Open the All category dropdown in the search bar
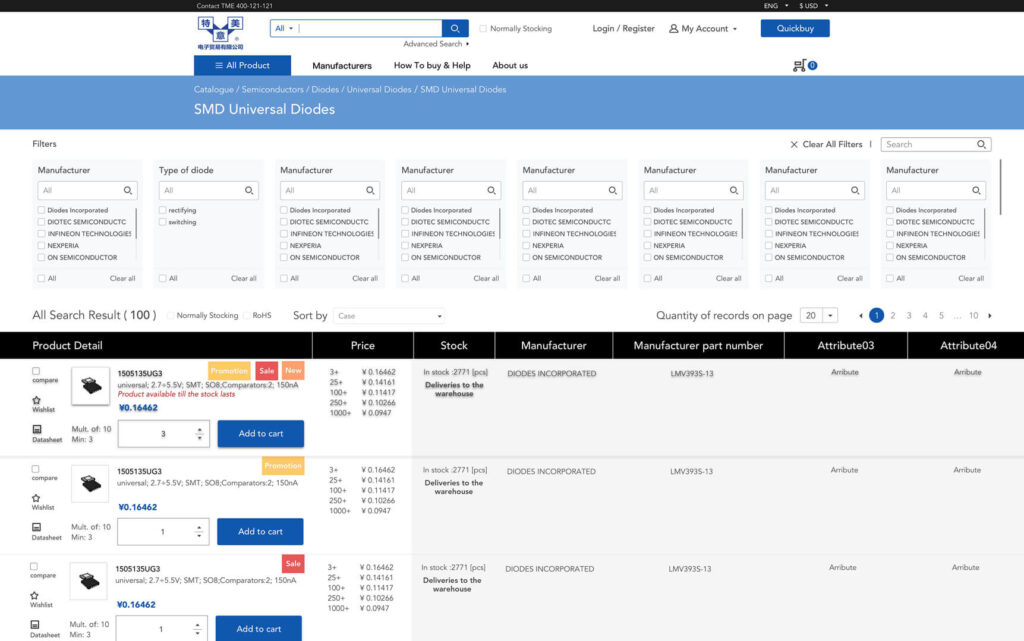 pos(284,29)
